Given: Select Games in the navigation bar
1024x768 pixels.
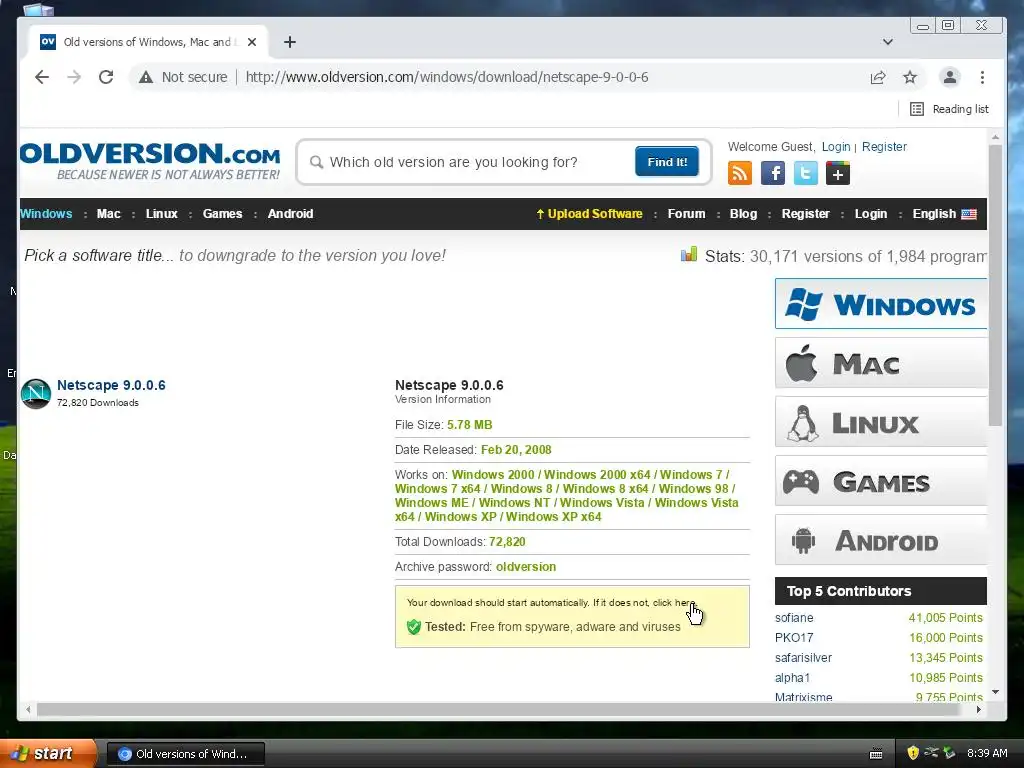Looking at the screenshot, I should 222,214.
